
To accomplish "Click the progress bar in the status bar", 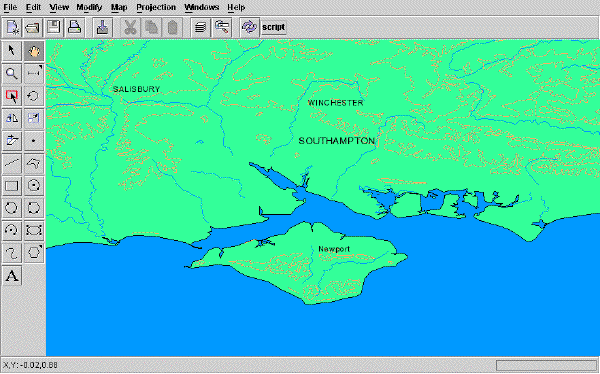I will (x=546, y=365).
